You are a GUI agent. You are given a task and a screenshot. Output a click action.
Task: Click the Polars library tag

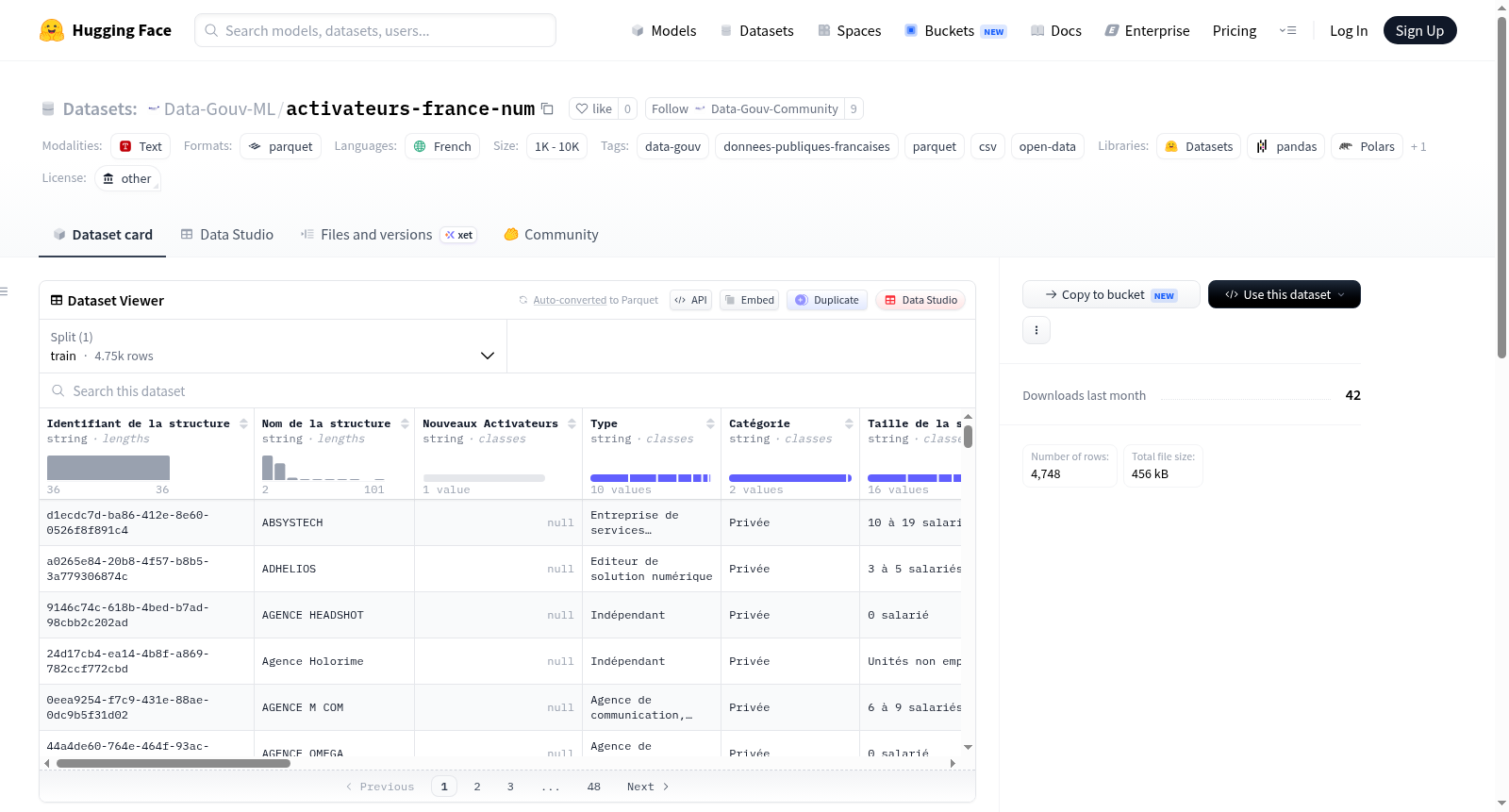pyautogui.click(x=1367, y=146)
